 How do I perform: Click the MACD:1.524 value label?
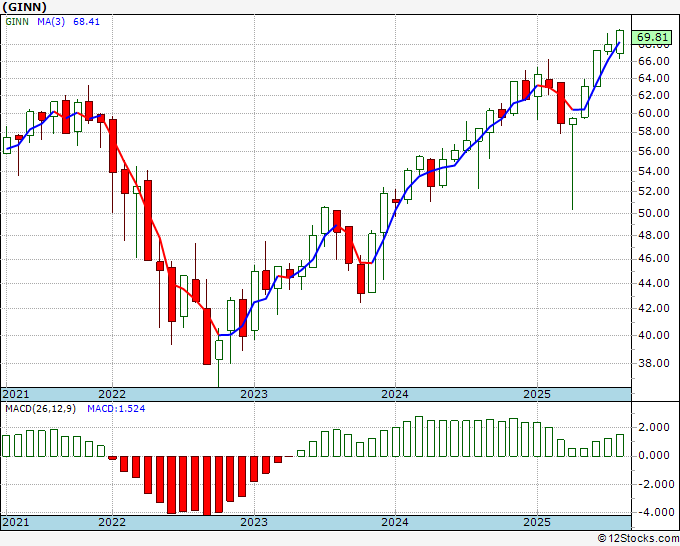click(x=116, y=409)
